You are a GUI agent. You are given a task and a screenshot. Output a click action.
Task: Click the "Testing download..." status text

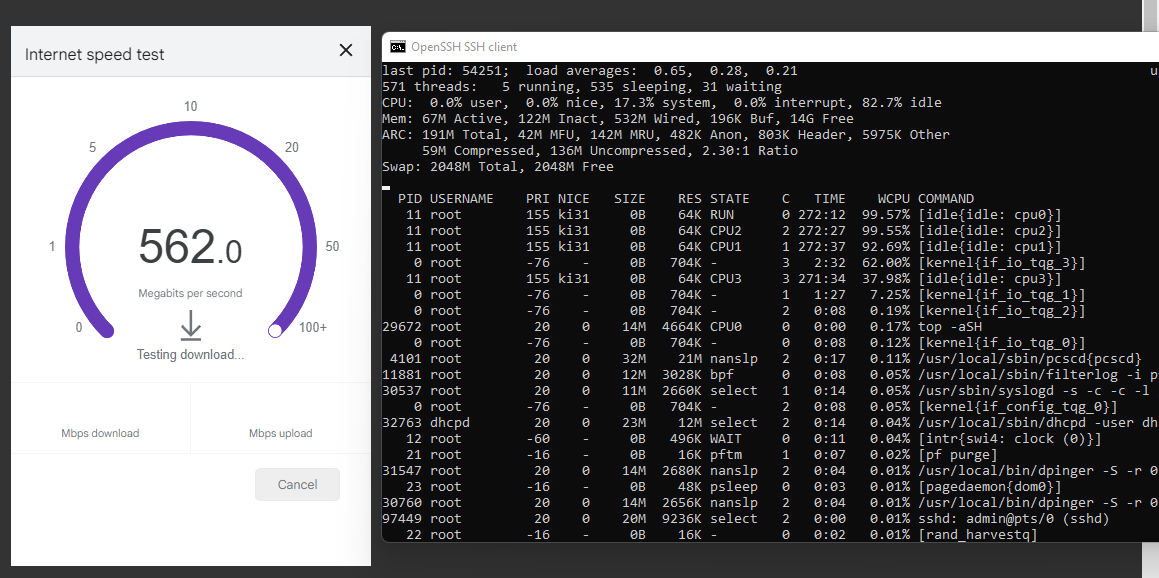191,355
